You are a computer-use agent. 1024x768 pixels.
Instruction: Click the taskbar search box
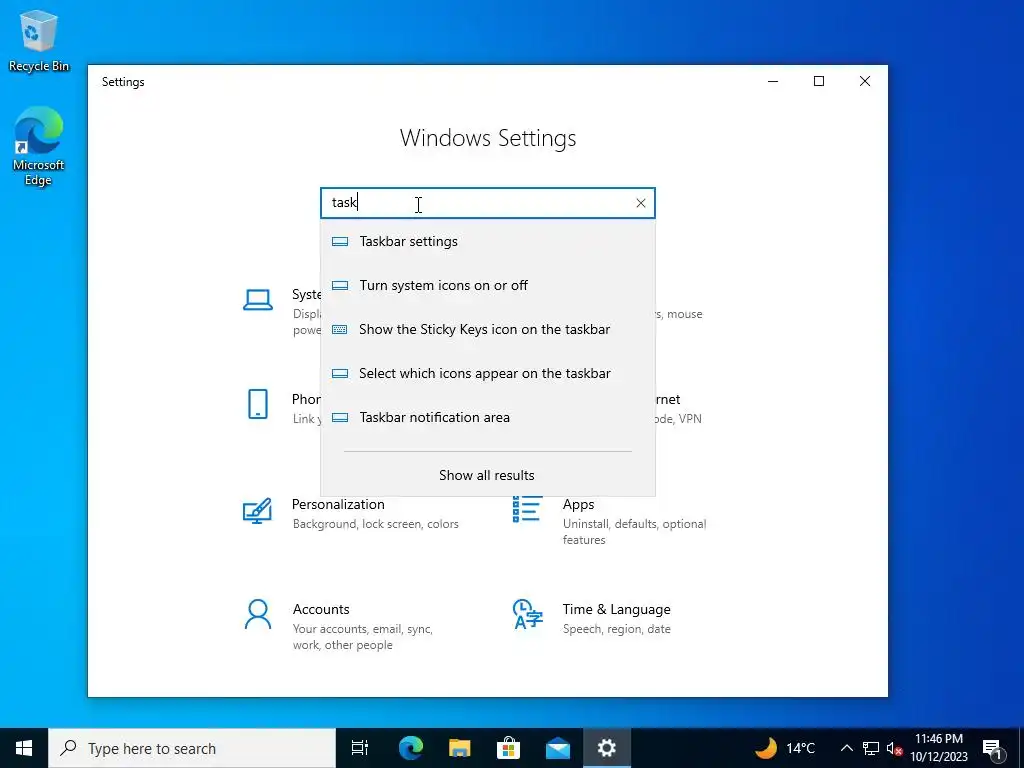click(x=192, y=748)
